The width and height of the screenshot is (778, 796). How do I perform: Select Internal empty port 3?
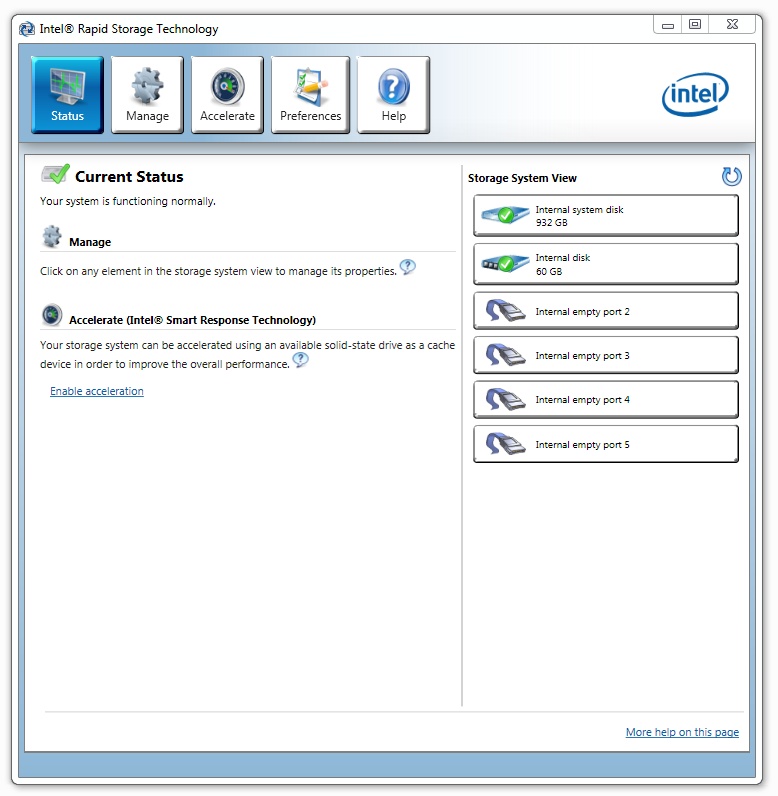coord(606,355)
